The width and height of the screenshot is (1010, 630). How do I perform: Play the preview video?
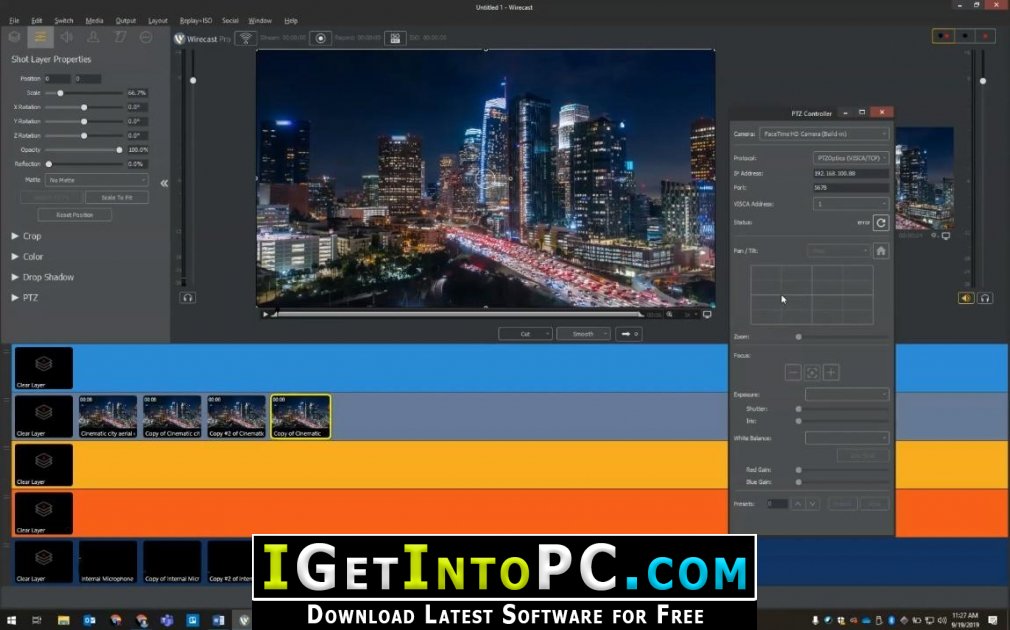tap(265, 314)
